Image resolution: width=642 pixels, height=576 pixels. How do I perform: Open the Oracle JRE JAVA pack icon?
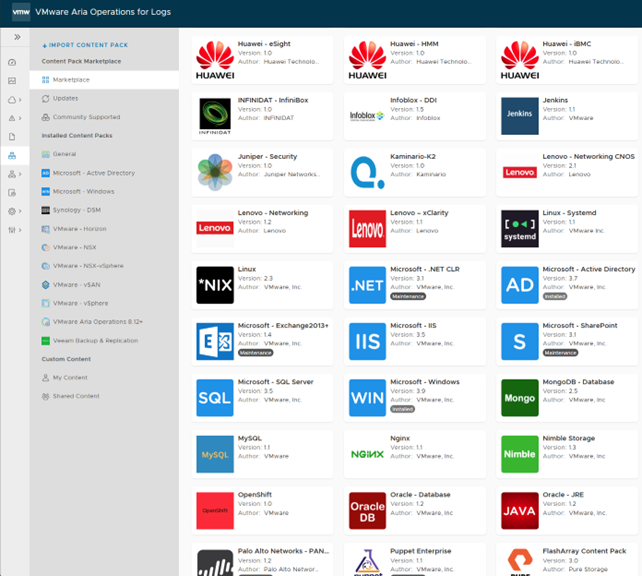(x=520, y=510)
